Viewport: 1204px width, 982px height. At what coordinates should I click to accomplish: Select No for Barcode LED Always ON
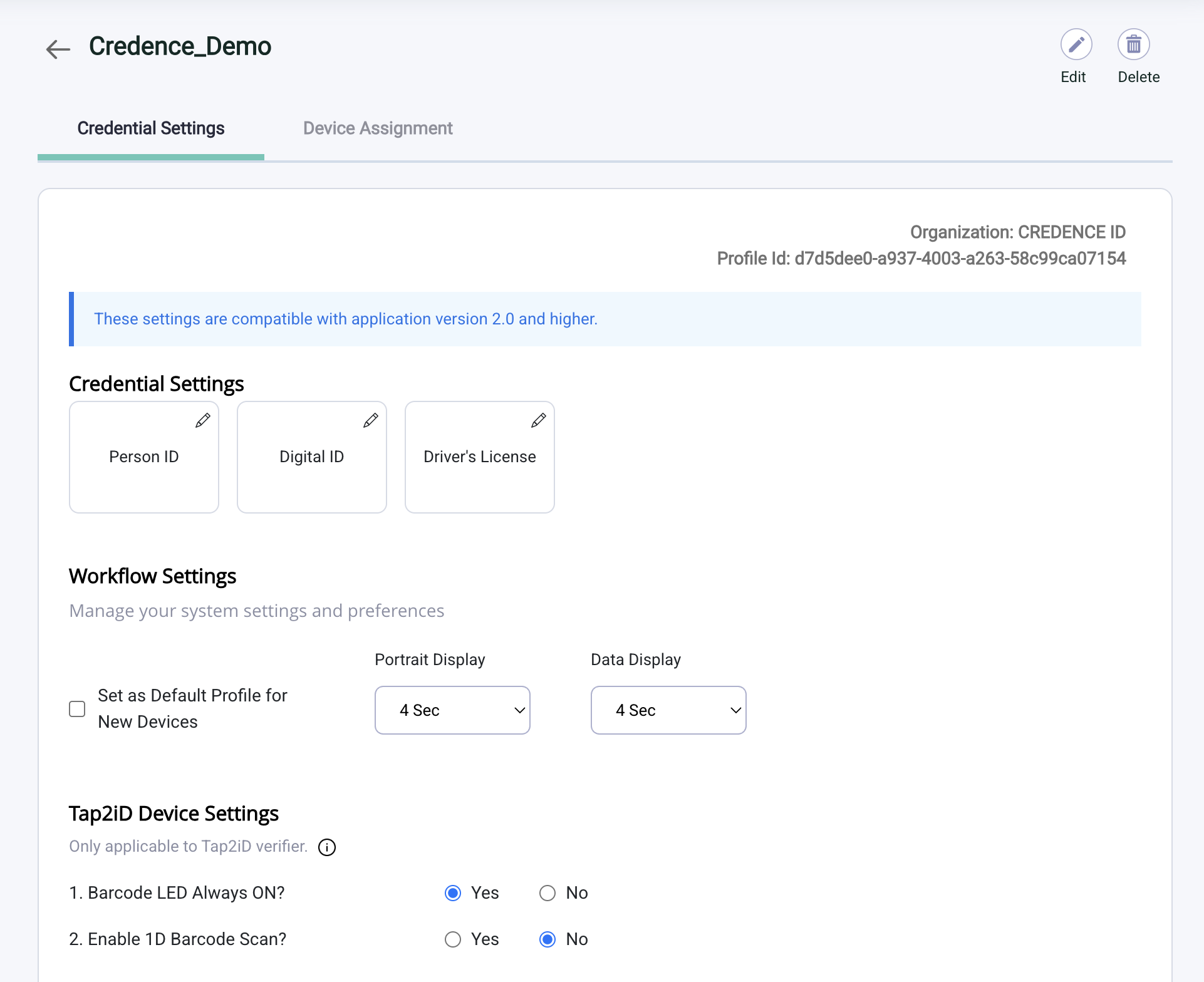[548, 893]
